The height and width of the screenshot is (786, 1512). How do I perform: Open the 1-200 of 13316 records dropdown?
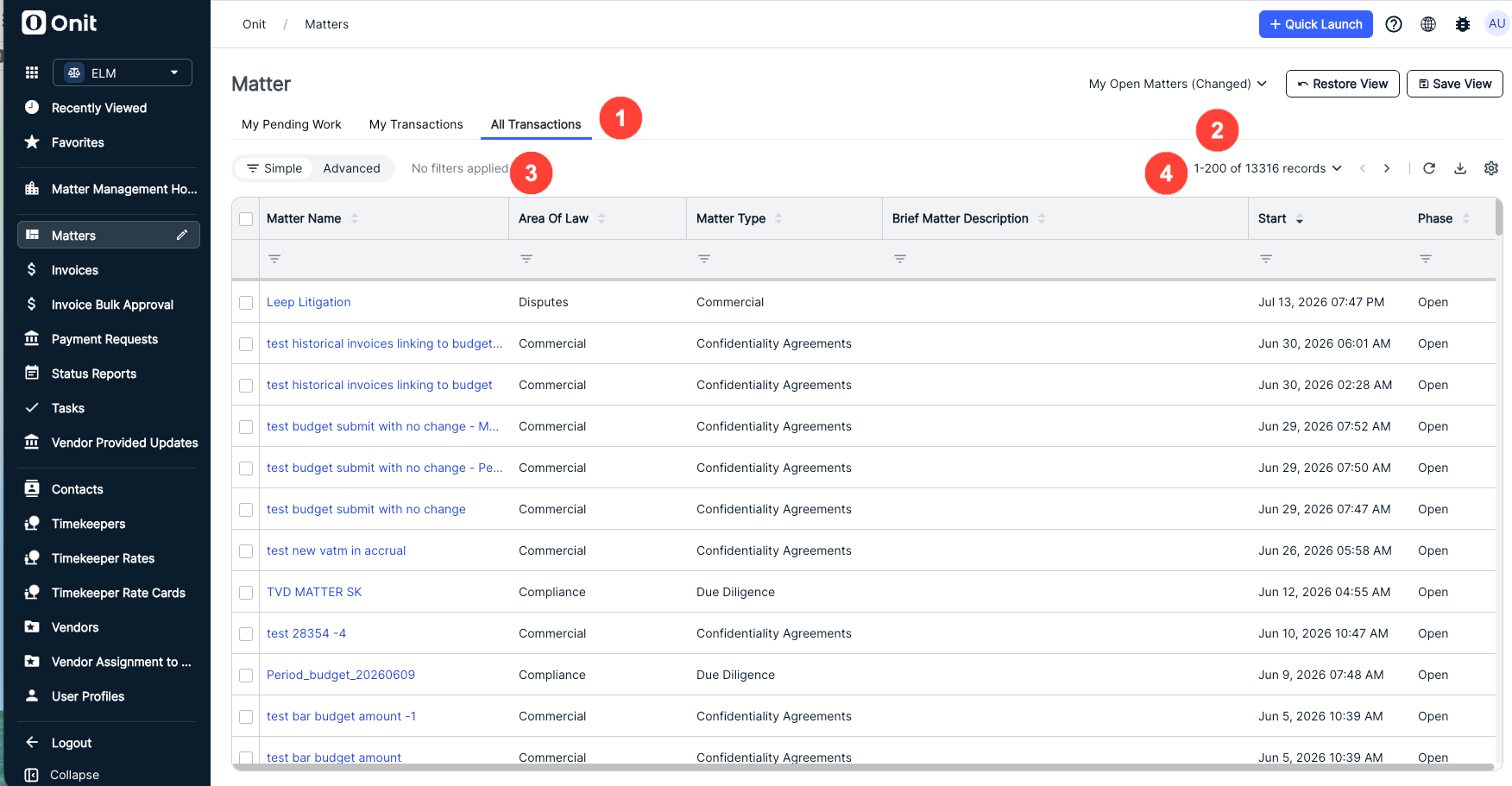point(1268,168)
